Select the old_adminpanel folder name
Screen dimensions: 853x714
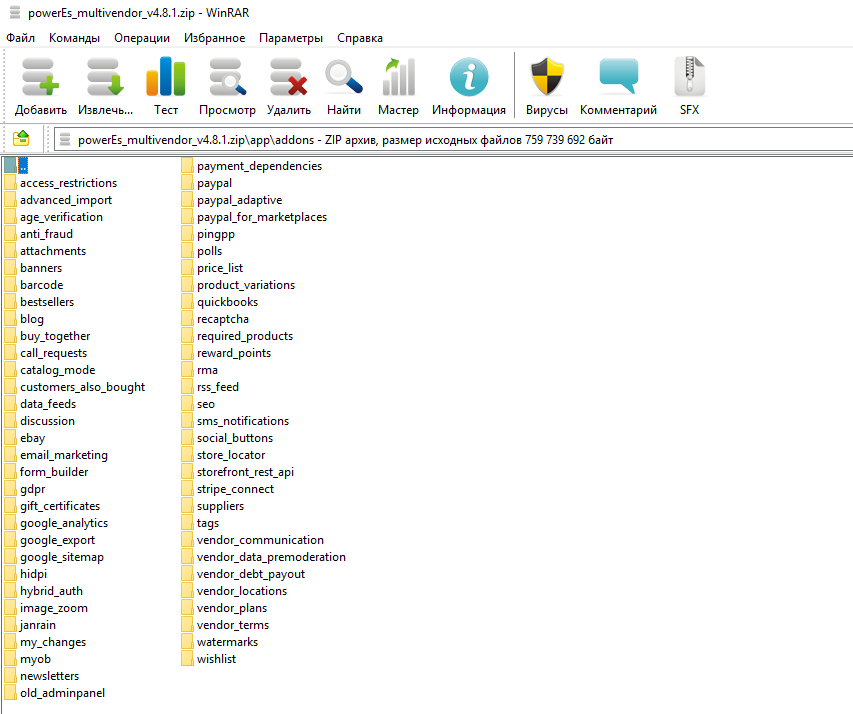pos(63,693)
